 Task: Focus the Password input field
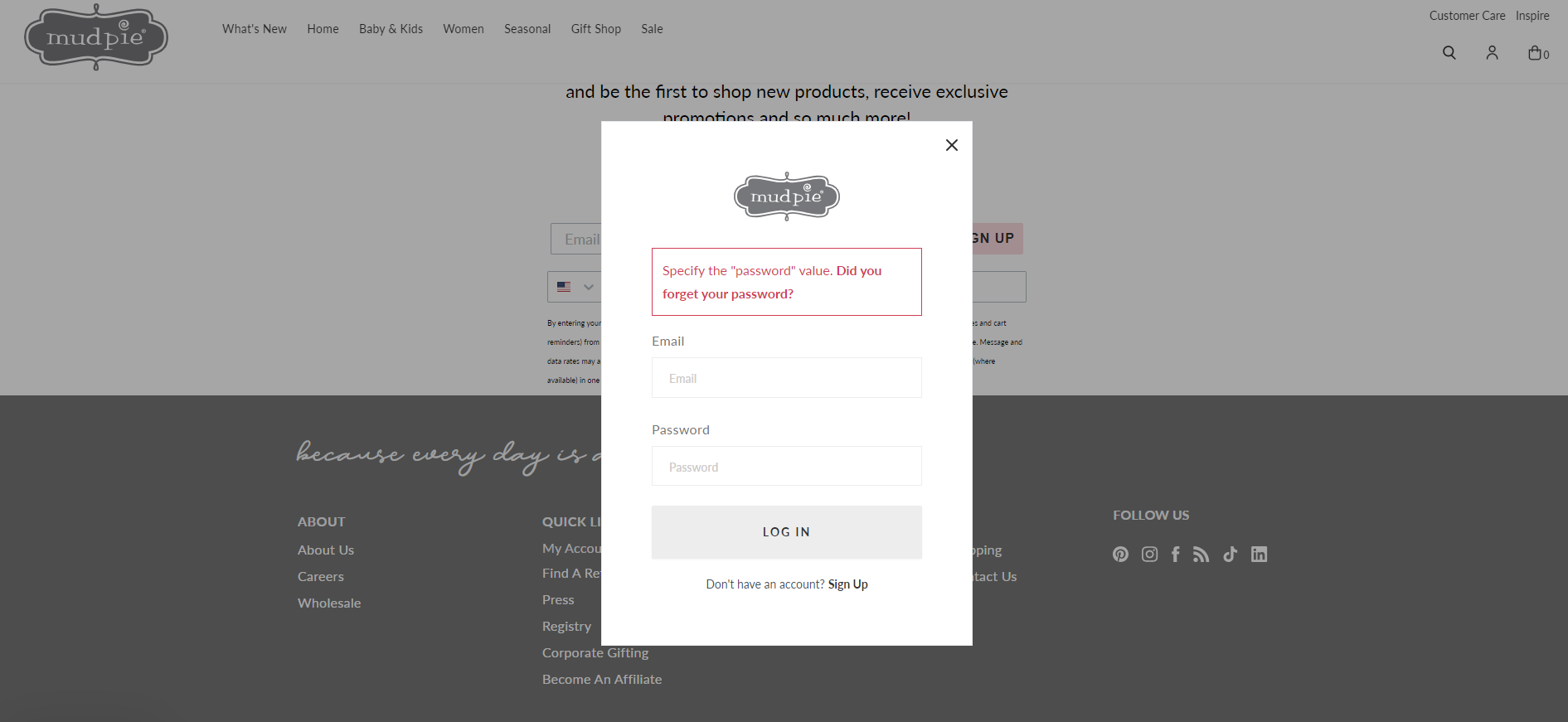tap(786, 467)
